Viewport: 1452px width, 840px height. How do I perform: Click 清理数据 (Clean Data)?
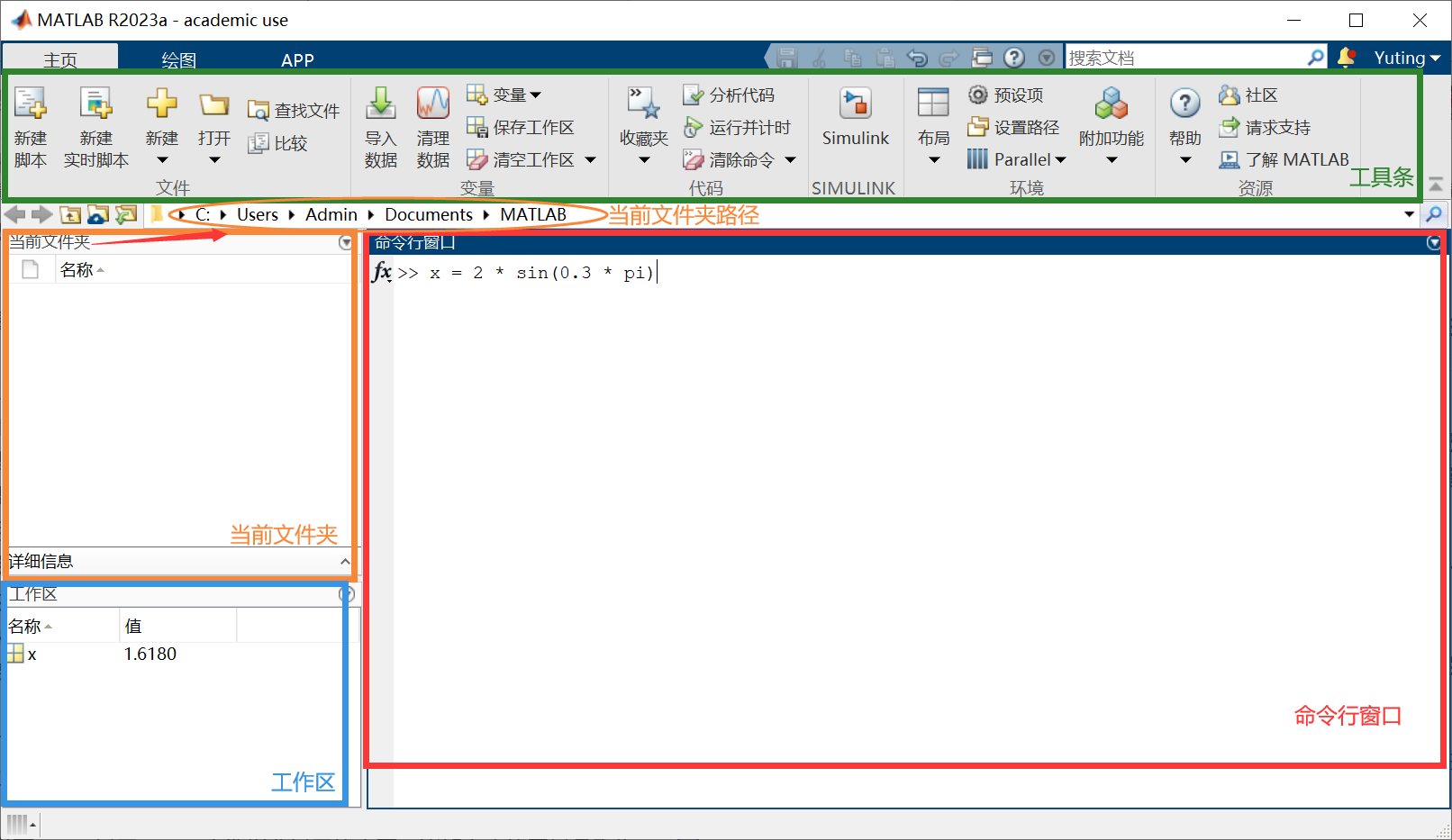(433, 126)
